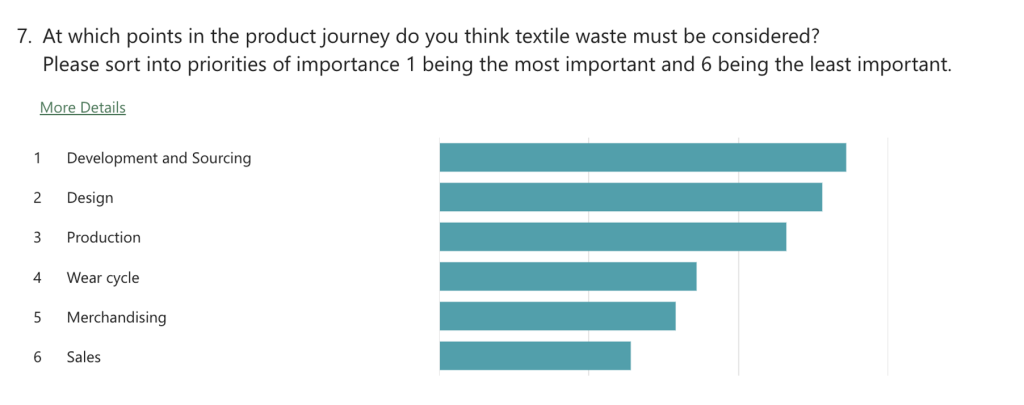Click rank number 6
The height and width of the screenshot is (405, 1024).
(x=37, y=357)
